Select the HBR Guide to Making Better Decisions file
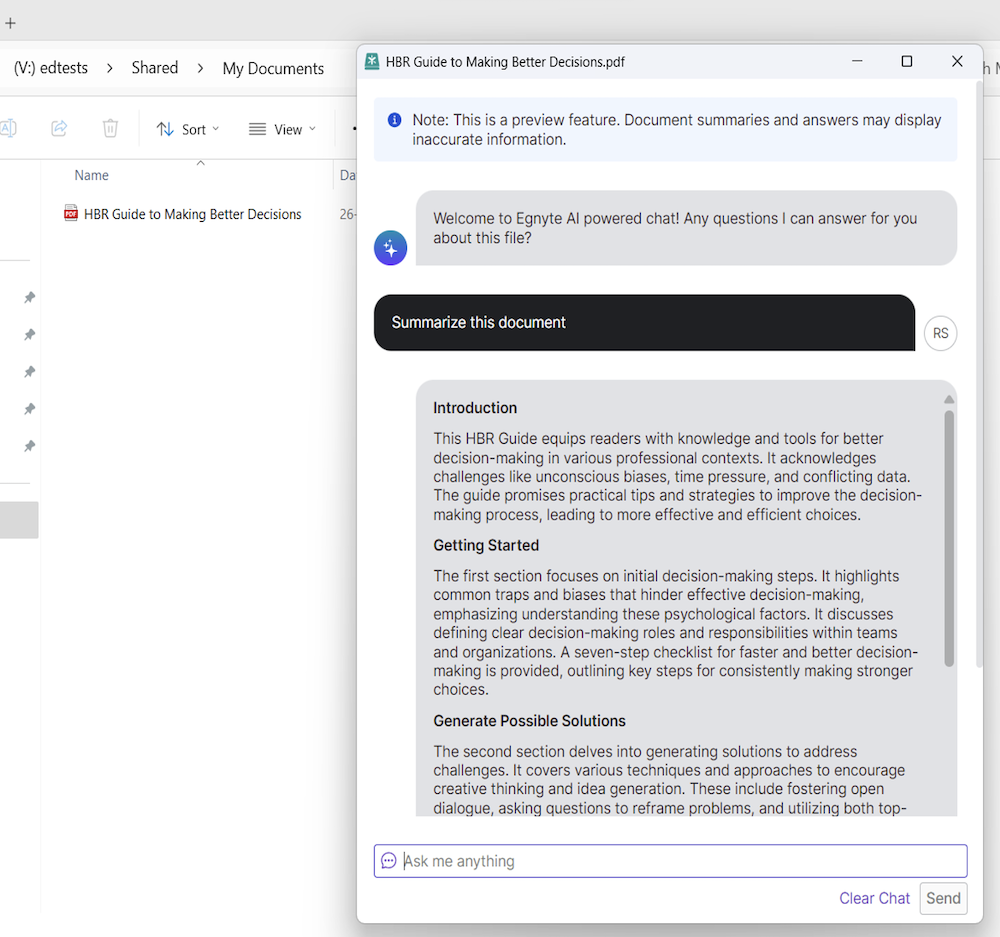The image size is (1000, 937). pos(193,214)
